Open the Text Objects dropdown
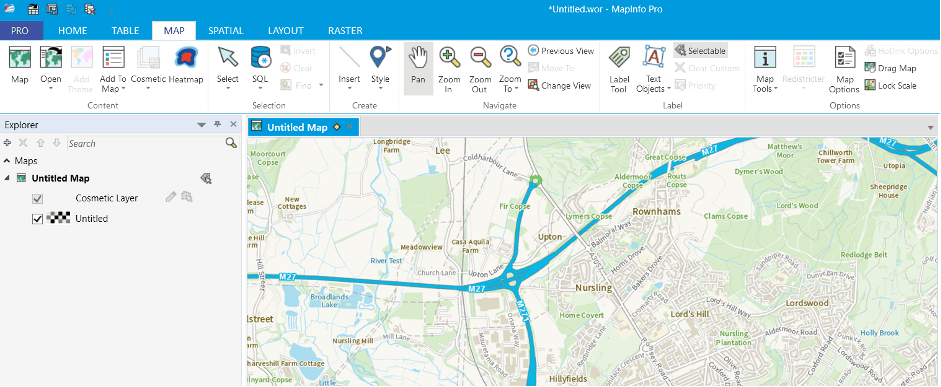 669,89
